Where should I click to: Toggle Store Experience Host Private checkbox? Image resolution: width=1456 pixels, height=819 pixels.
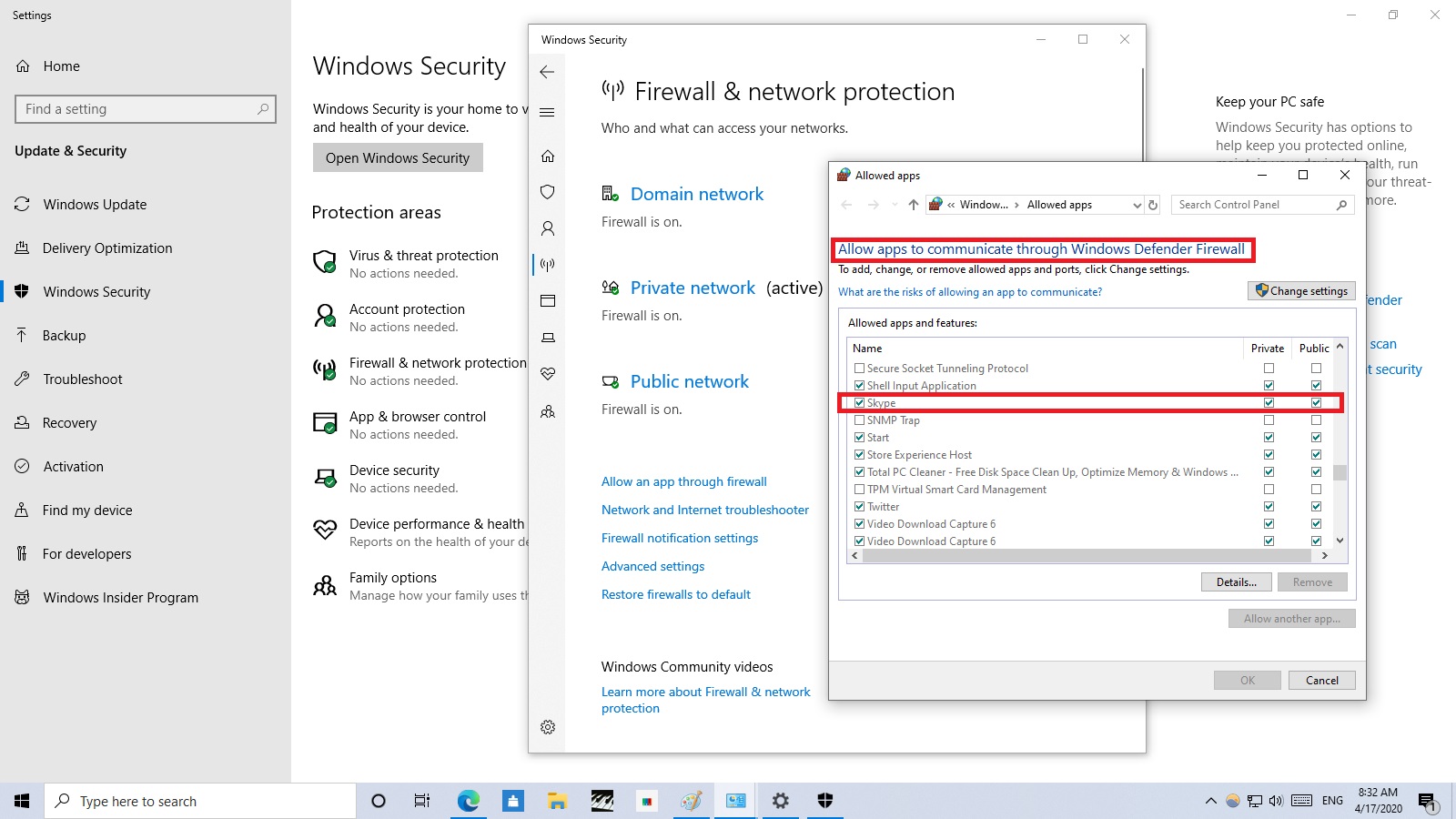[x=1269, y=455]
